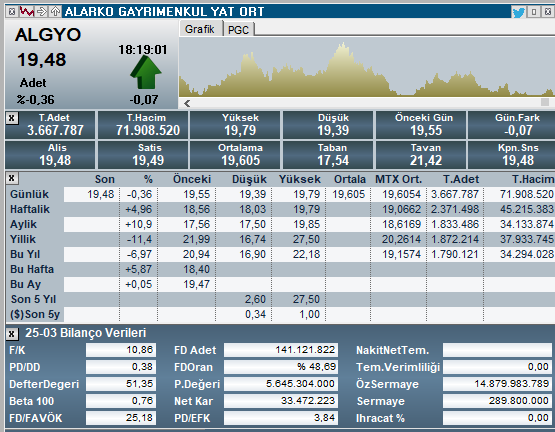Click the T.Hacim 71.908.520 tile
The width and height of the screenshot is (555, 432).
(143, 125)
